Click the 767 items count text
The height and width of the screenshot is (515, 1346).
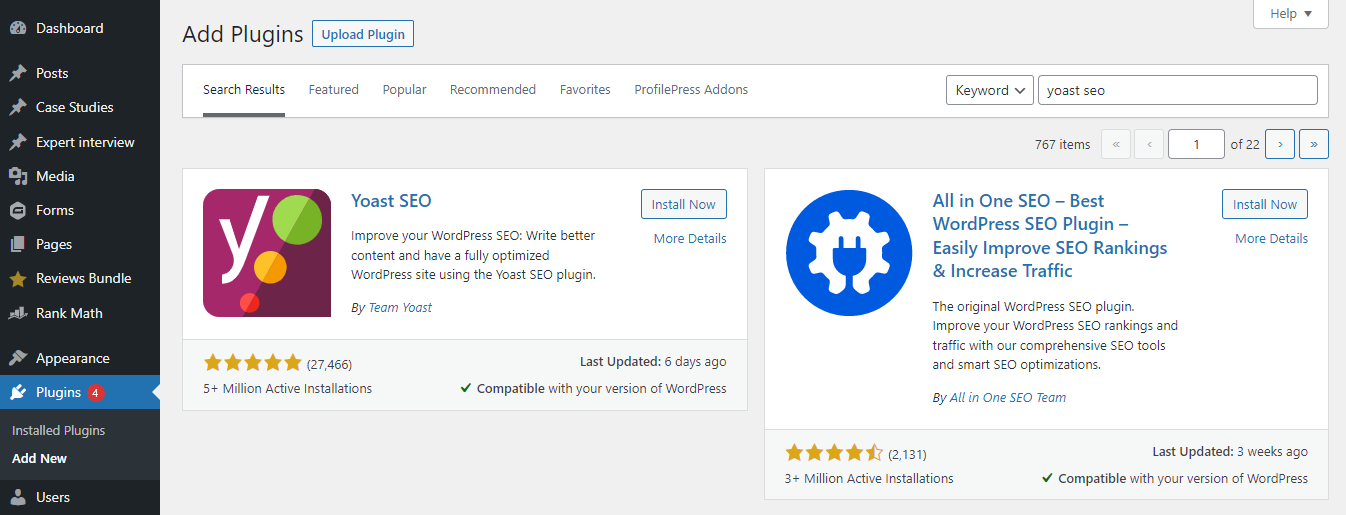pyautogui.click(x=1062, y=144)
